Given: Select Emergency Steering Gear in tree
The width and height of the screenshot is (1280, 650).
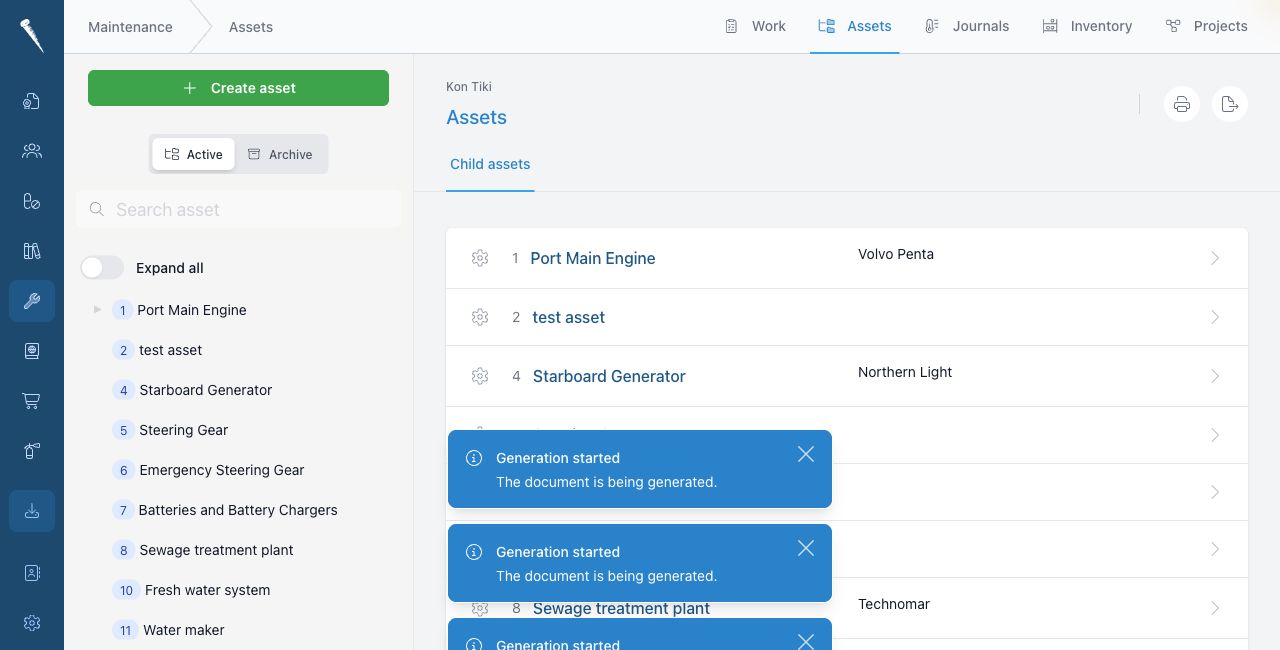Looking at the screenshot, I should point(222,470).
